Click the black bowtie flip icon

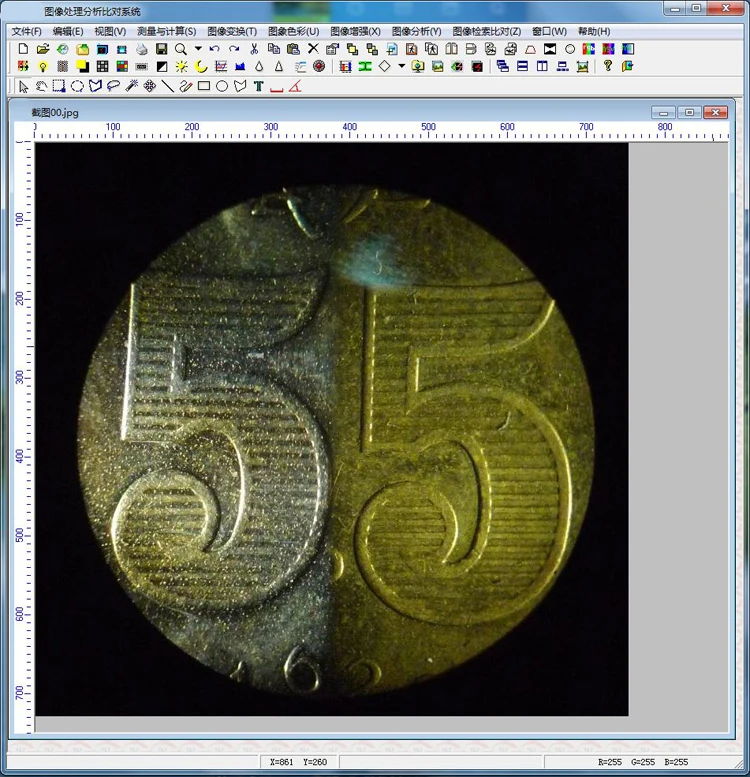(x=550, y=49)
